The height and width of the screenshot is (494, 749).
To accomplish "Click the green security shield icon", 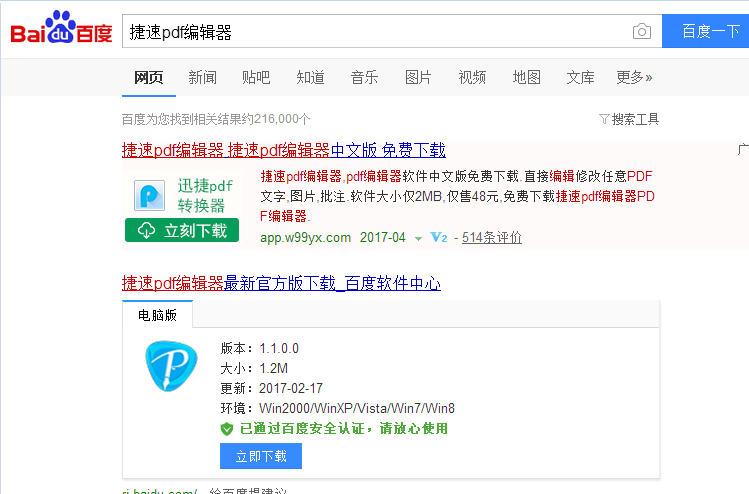I will (x=227, y=429).
